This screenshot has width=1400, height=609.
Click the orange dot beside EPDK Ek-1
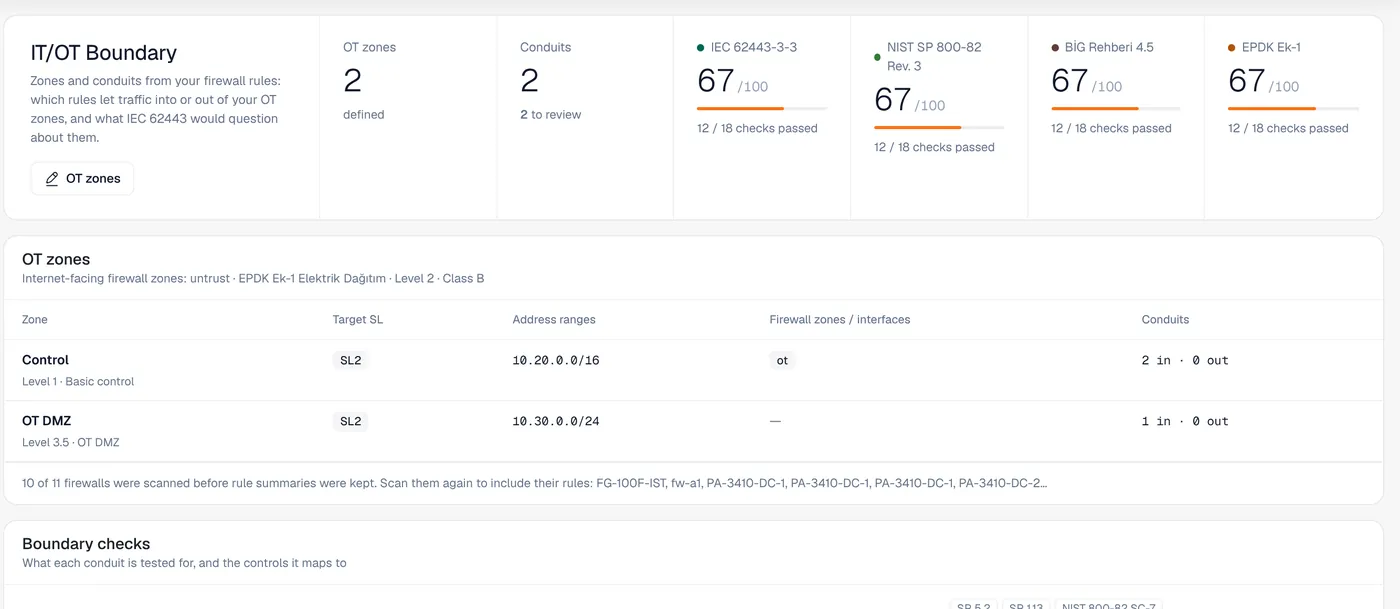click(1232, 48)
